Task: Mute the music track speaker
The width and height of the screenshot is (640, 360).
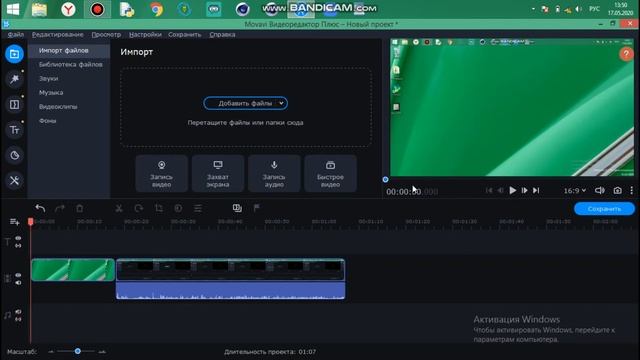Action: click(x=18, y=312)
